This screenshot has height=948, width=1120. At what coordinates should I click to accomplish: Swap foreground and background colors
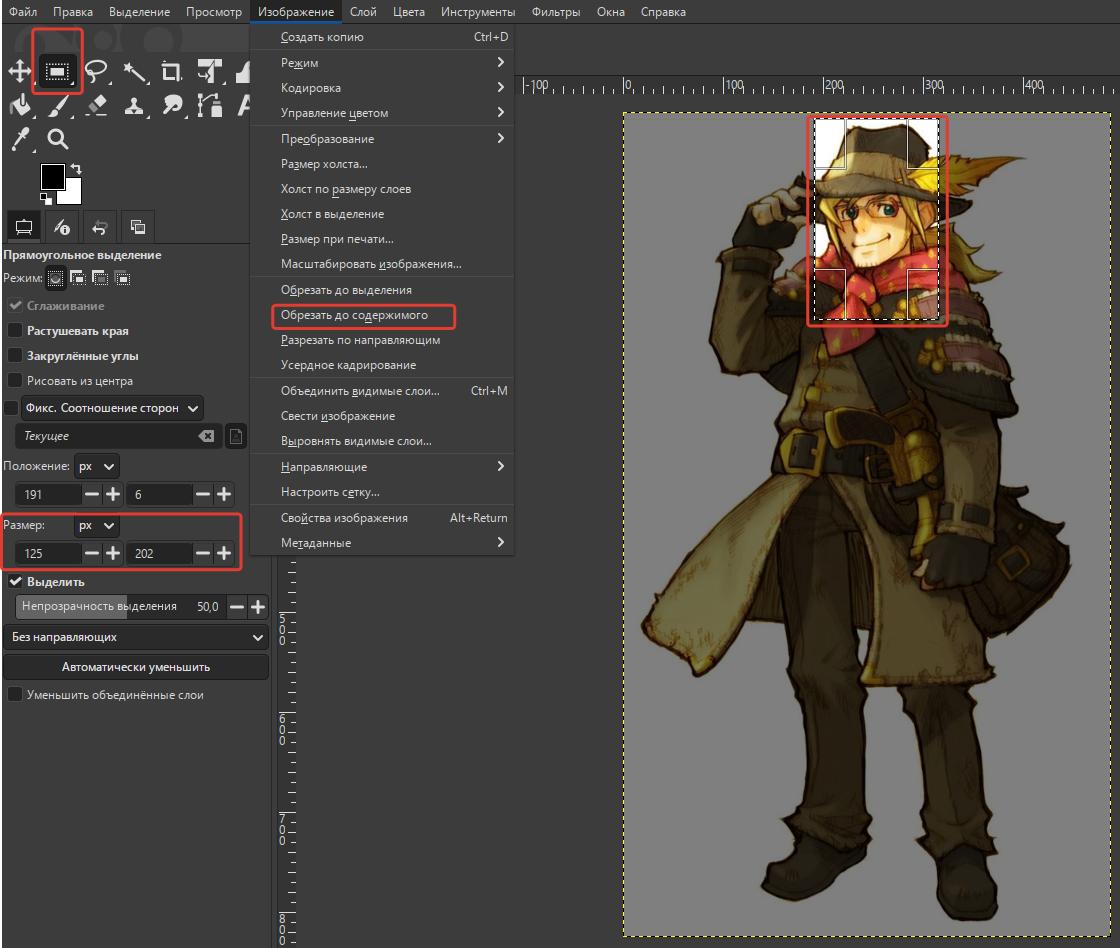pyautogui.click(x=76, y=169)
